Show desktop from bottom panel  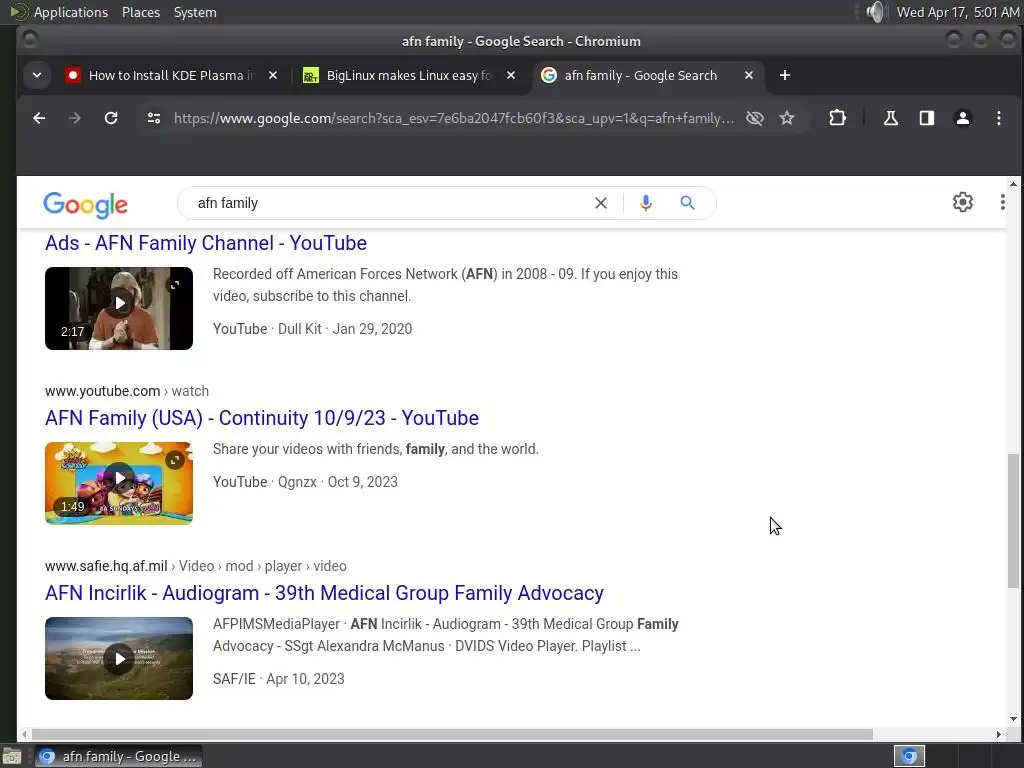pos(11,756)
